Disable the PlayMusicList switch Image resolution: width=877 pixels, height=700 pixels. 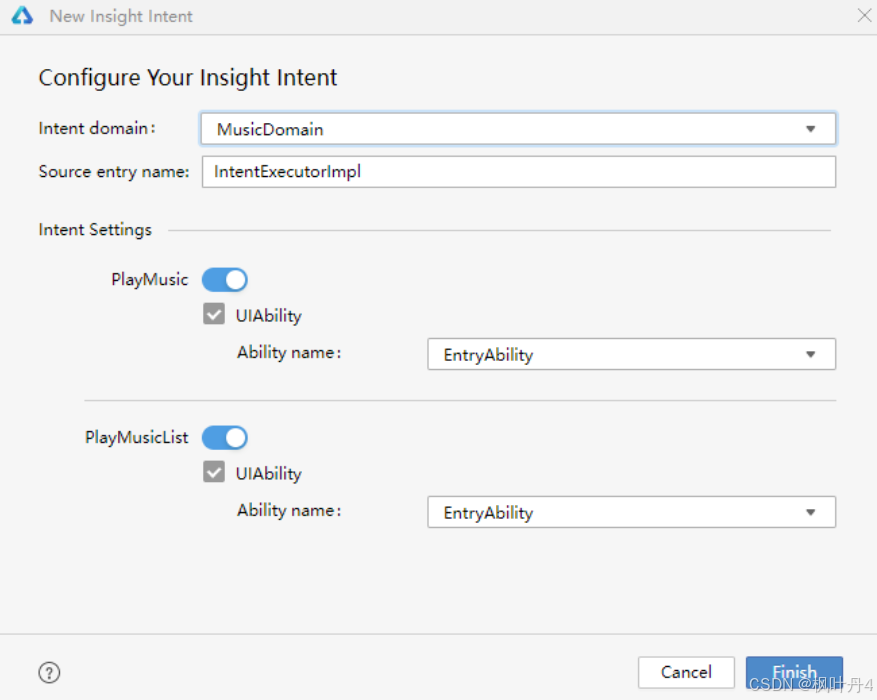(x=225, y=438)
